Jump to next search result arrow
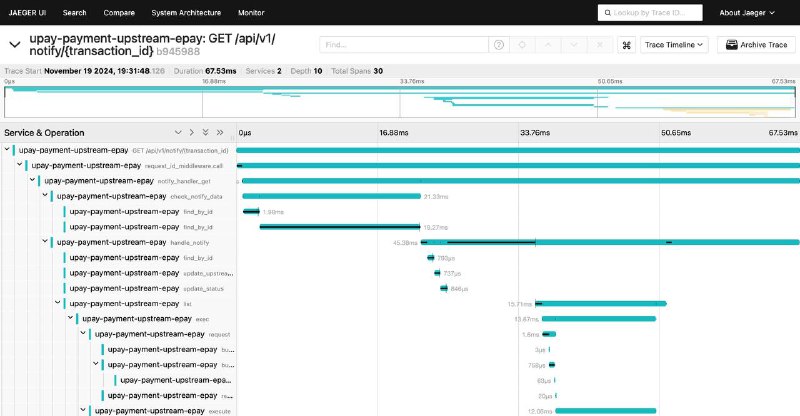Viewport: 800px width, 416px height. click(x=574, y=45)
